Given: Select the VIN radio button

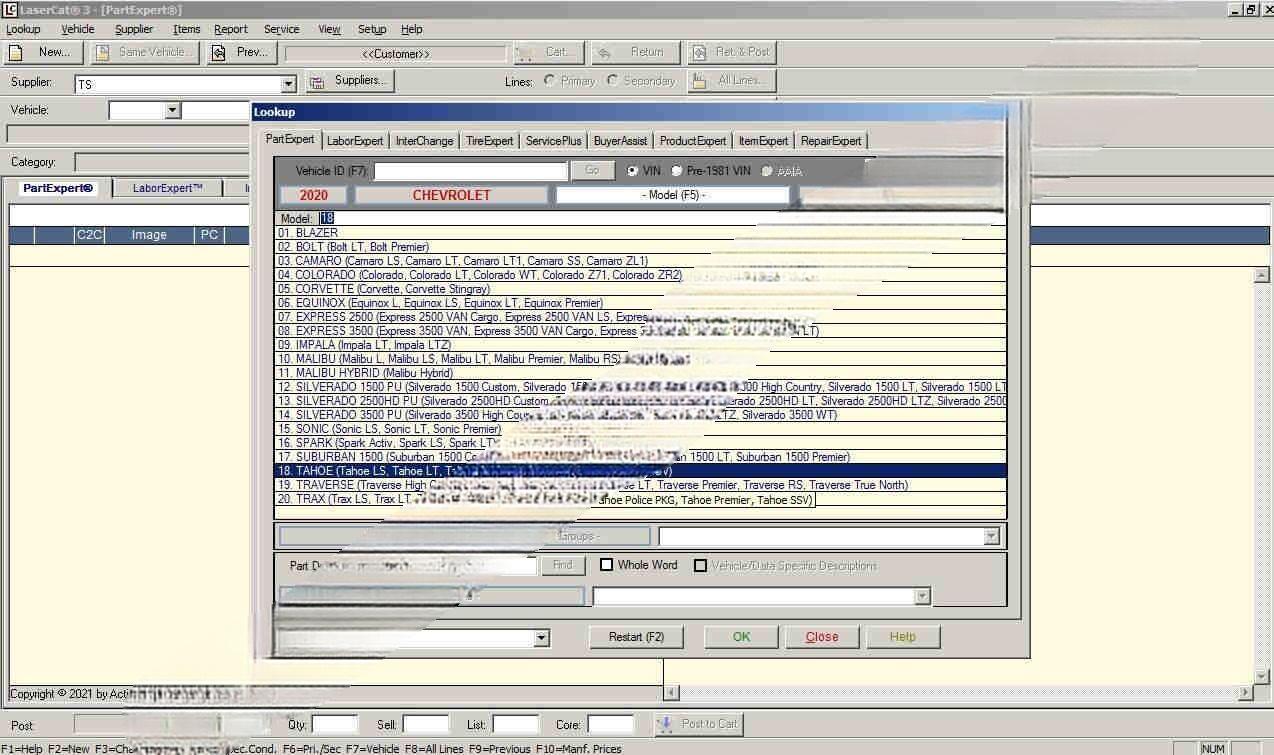Looking at the screenshot, I should pyautogui.click(x=633, y=171).
